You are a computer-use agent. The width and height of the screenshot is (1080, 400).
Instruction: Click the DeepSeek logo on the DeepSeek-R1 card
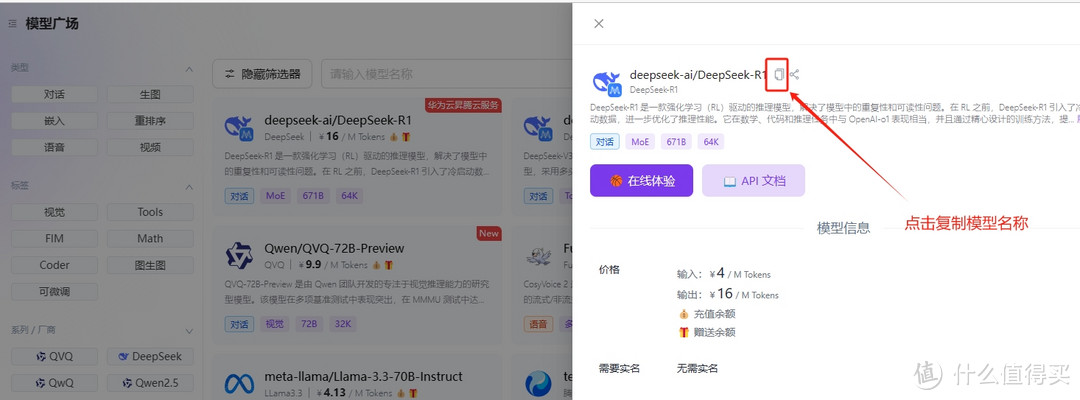coord(240,128)
